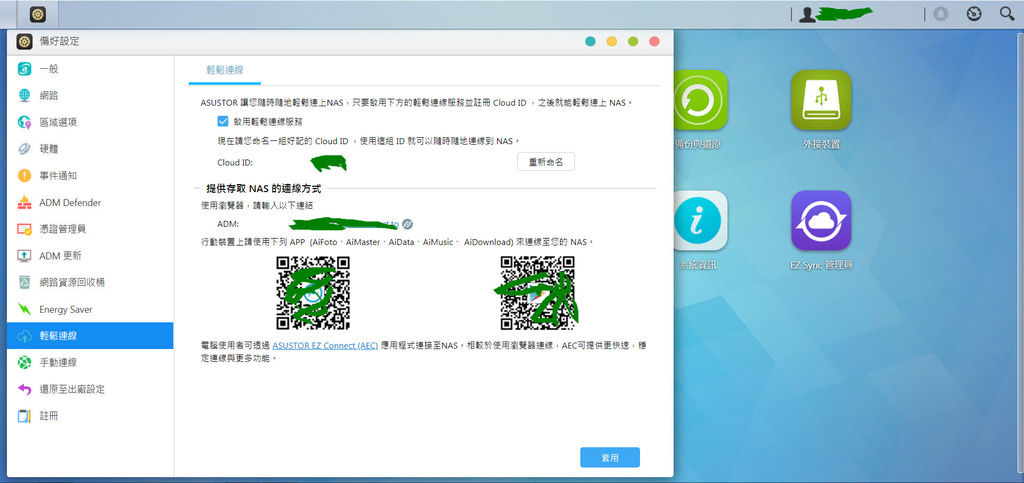The image size is (1024, 483).
Task: Select the 憑證管理員 certificate icon
Action: (x=25, y=229)
